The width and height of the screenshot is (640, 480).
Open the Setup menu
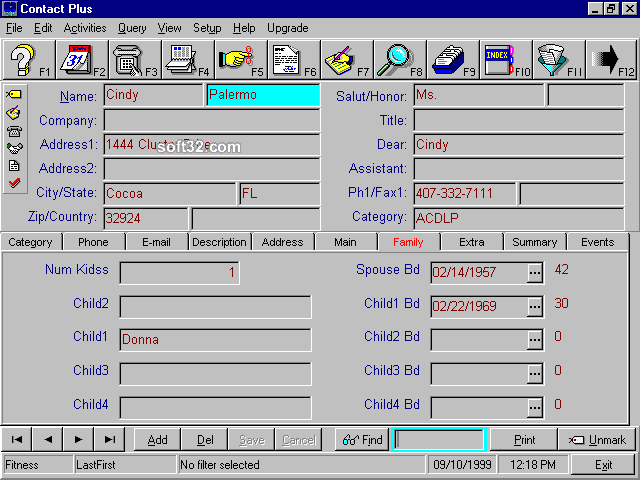tap(207, 28)
